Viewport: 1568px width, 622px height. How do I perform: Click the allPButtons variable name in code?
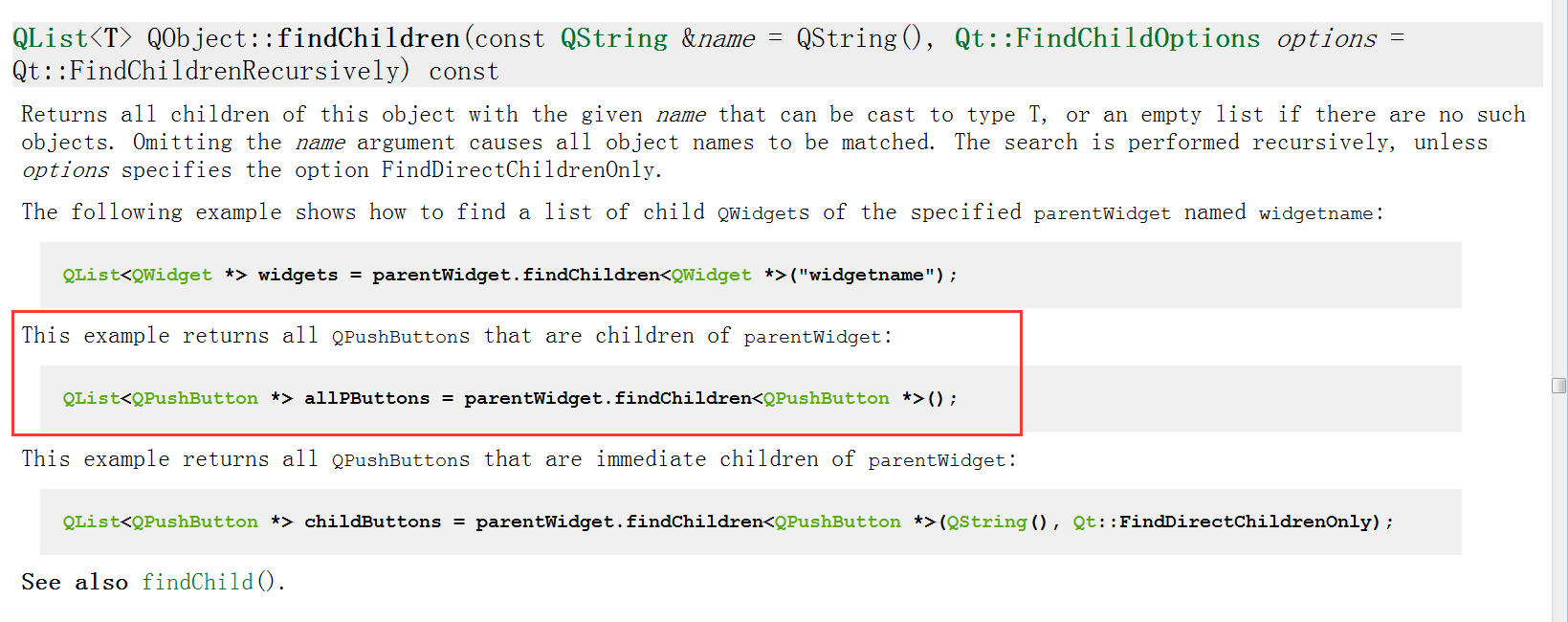[x=367, y=398]
